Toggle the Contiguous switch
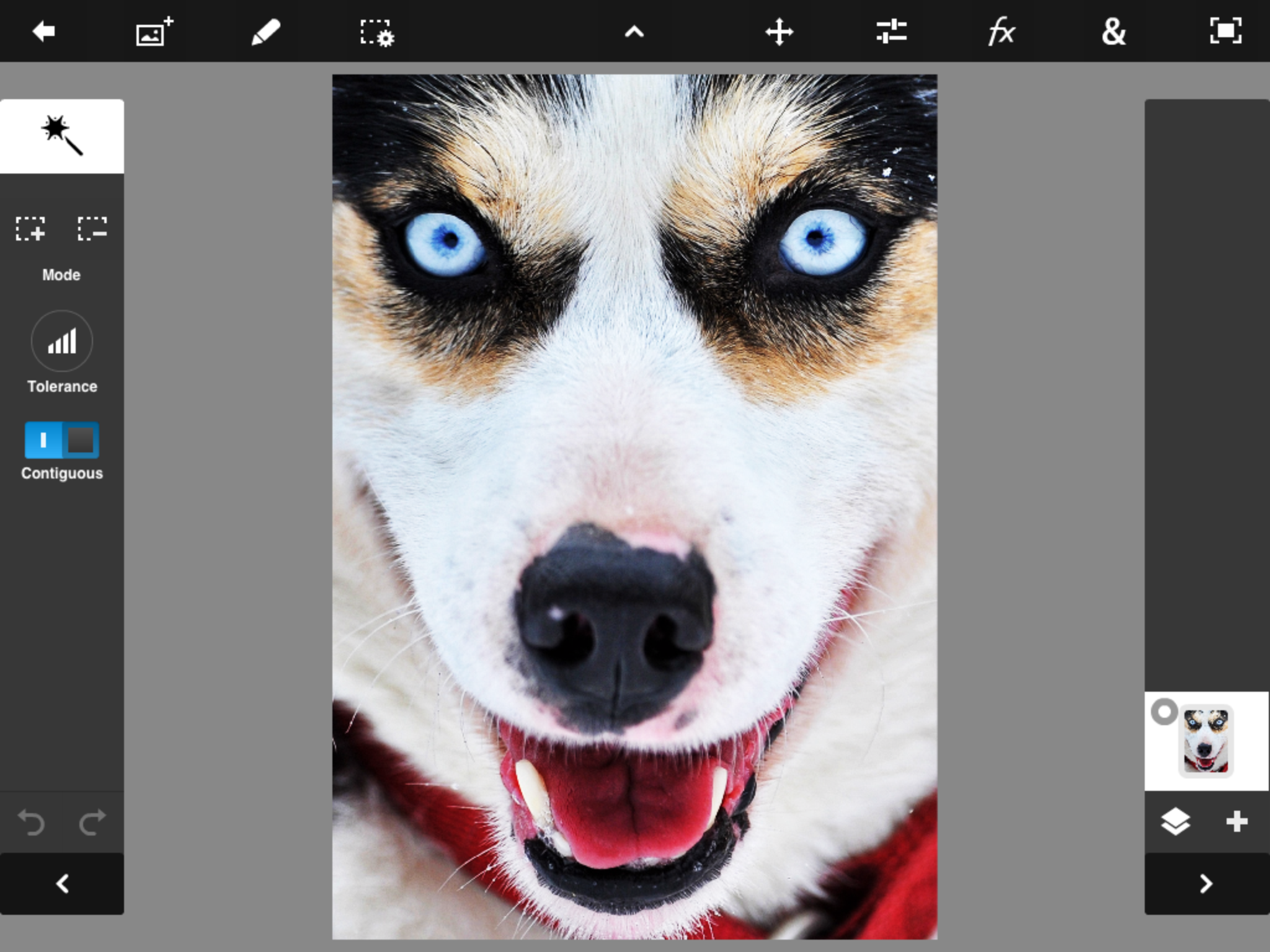Viewport: 1270px width, 952px height. (62, 440)
